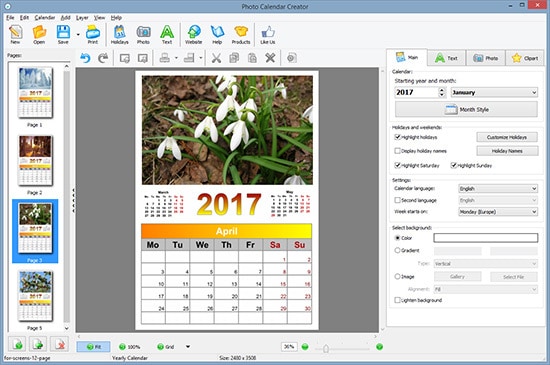Uncheck Highlight Saturday option

(x=397, y=165)
